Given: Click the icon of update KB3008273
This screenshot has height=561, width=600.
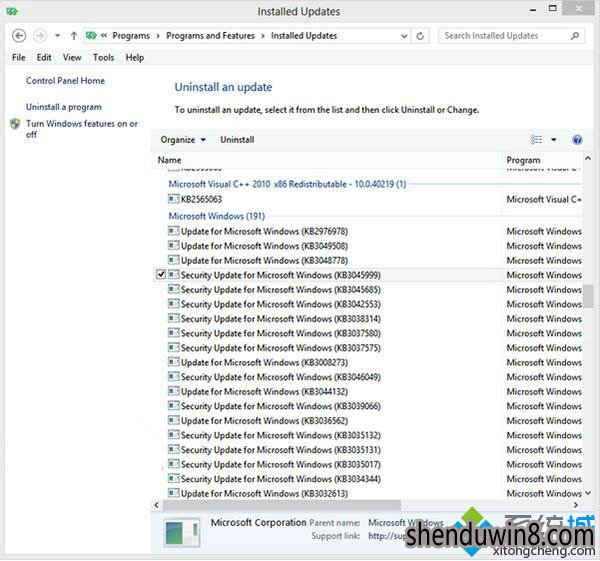Looking at the screenshot, I should (174, 362).
